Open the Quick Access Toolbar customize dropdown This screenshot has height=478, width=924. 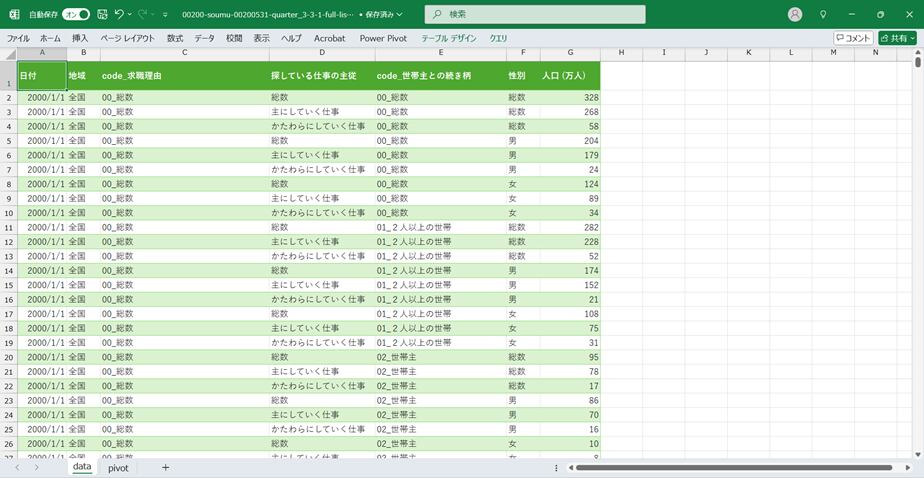(x=166, y=15)
